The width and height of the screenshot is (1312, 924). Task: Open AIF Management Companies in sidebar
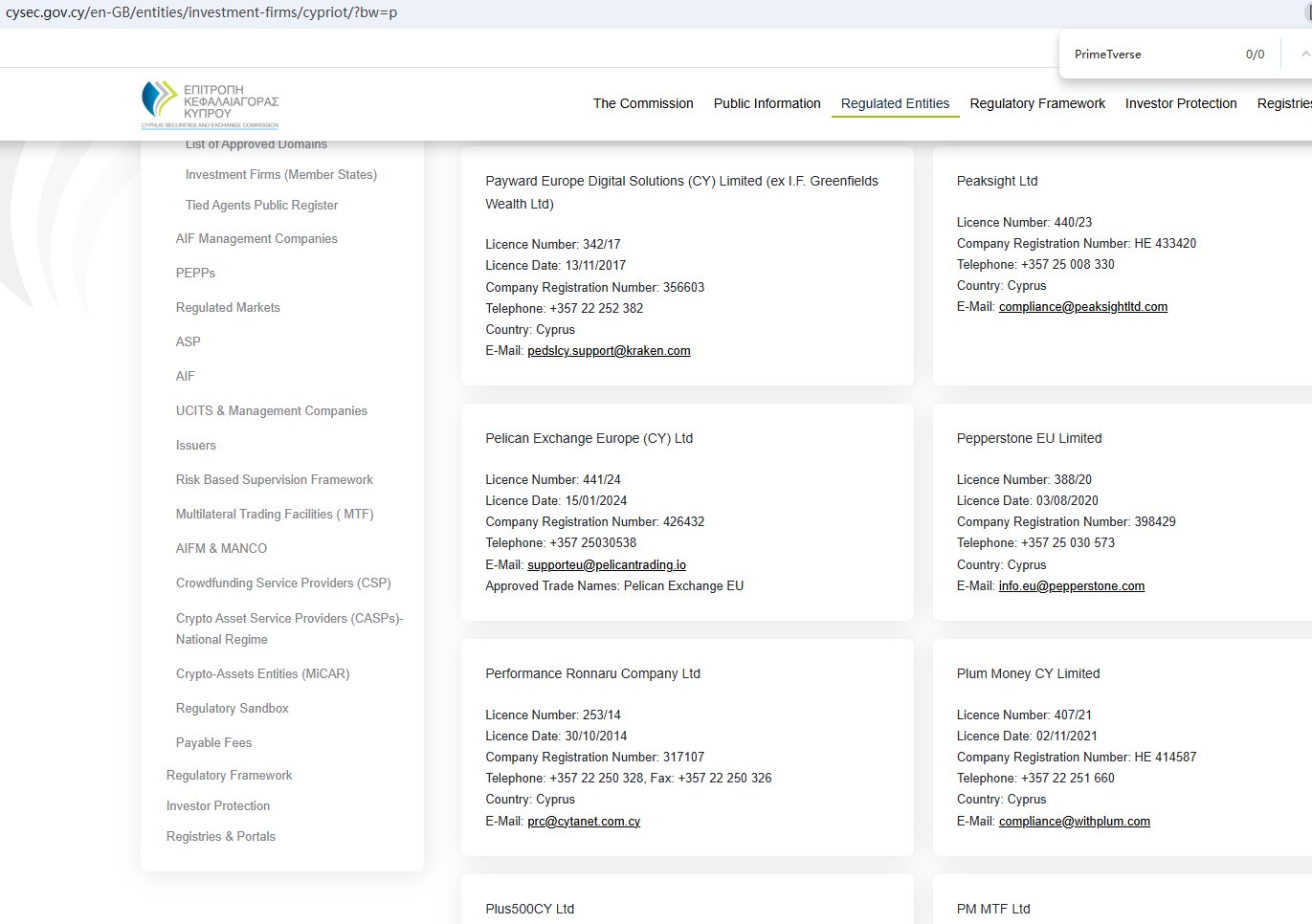pos(256,239)
